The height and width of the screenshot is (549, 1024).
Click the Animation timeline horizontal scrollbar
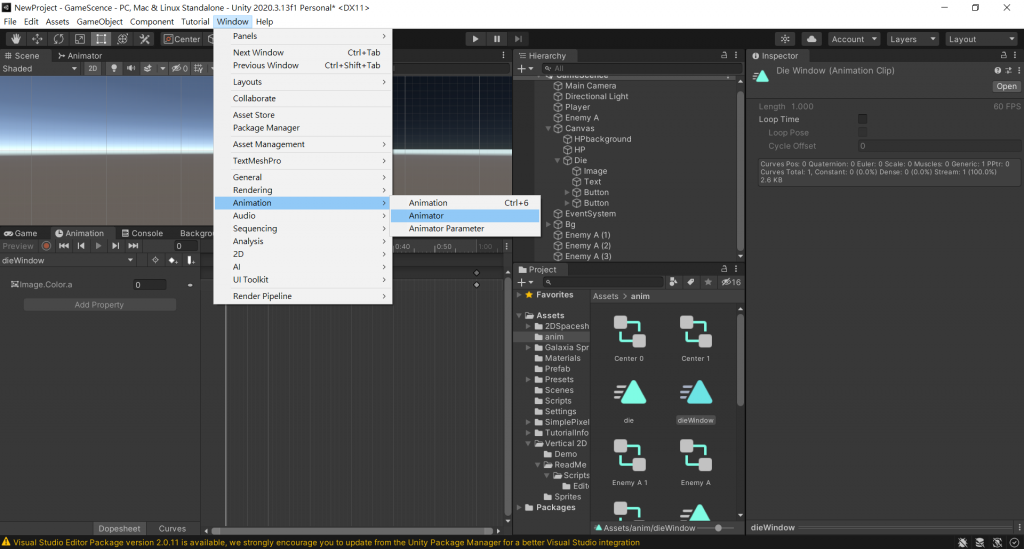point(353,531)
